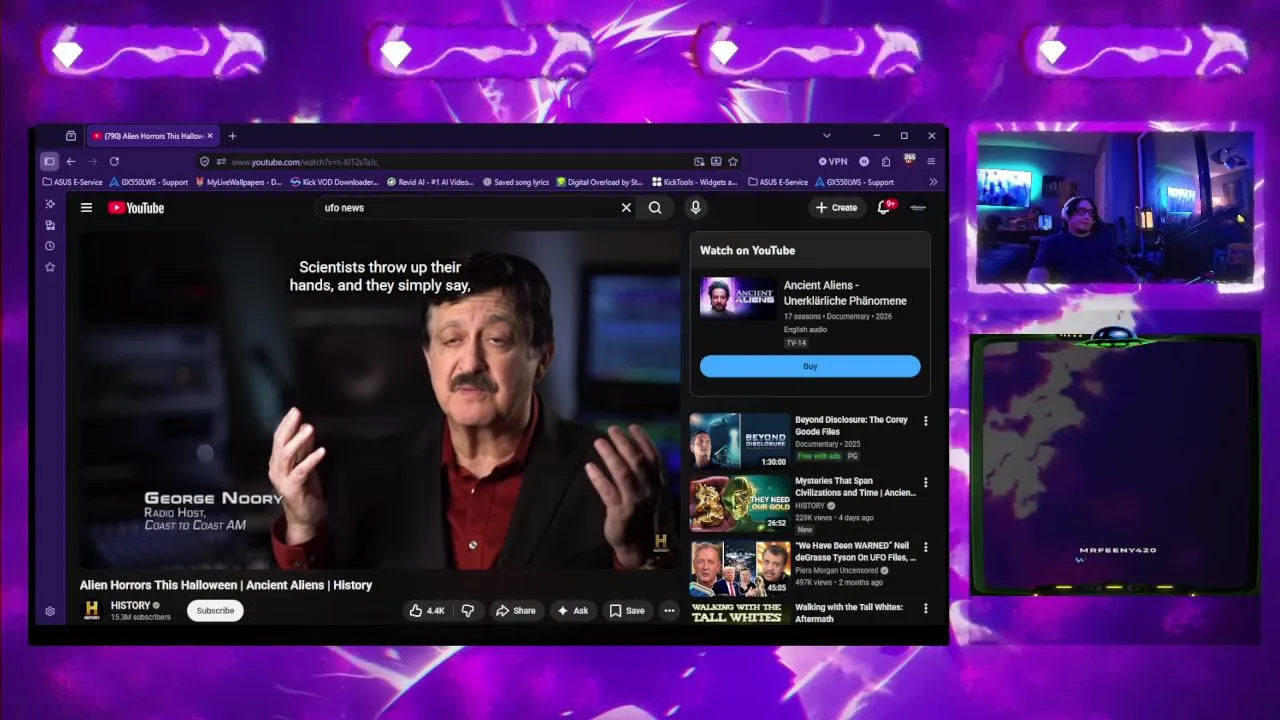Click the main video player
1280x720 pixels.
tap(380, 400)
